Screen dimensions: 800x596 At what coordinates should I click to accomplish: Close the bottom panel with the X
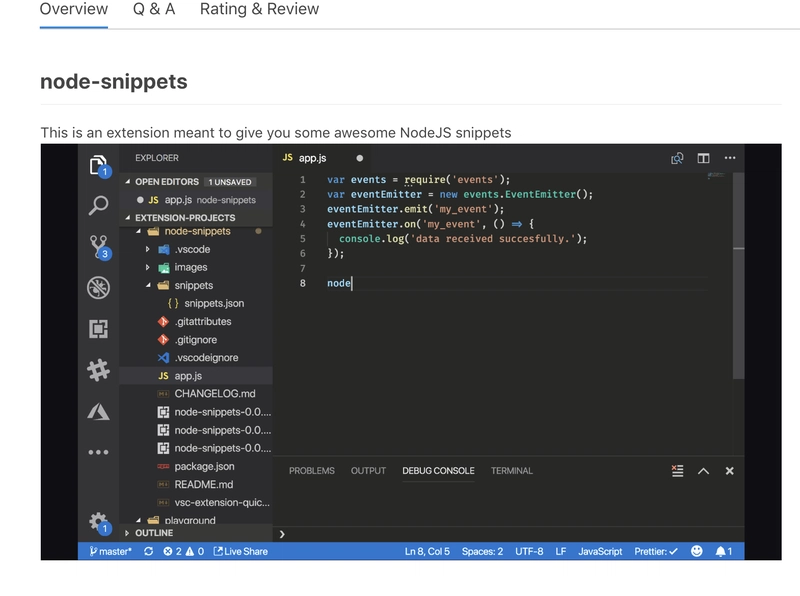click(730, 471)
